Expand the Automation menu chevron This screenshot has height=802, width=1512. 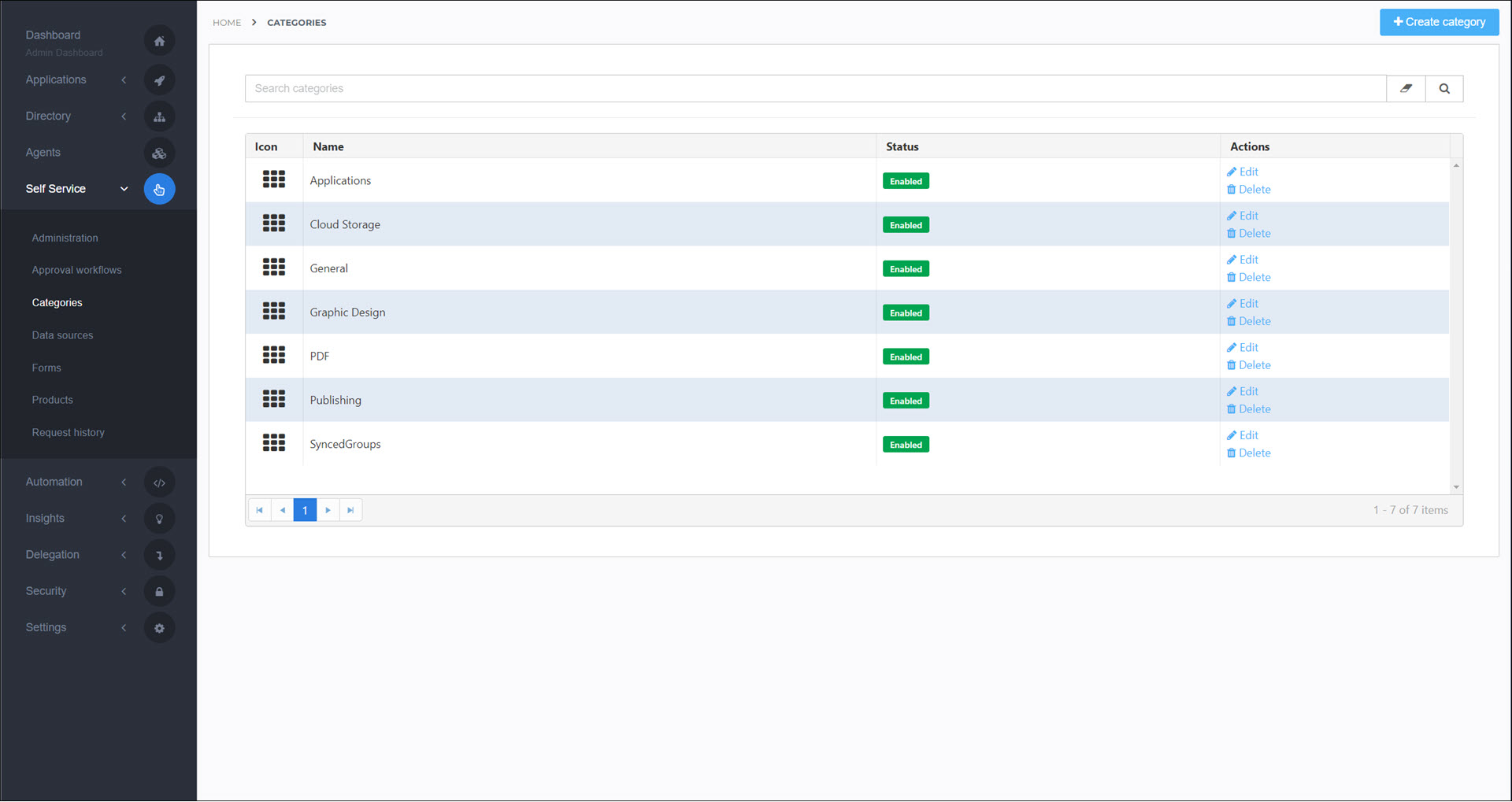[124, 482]
